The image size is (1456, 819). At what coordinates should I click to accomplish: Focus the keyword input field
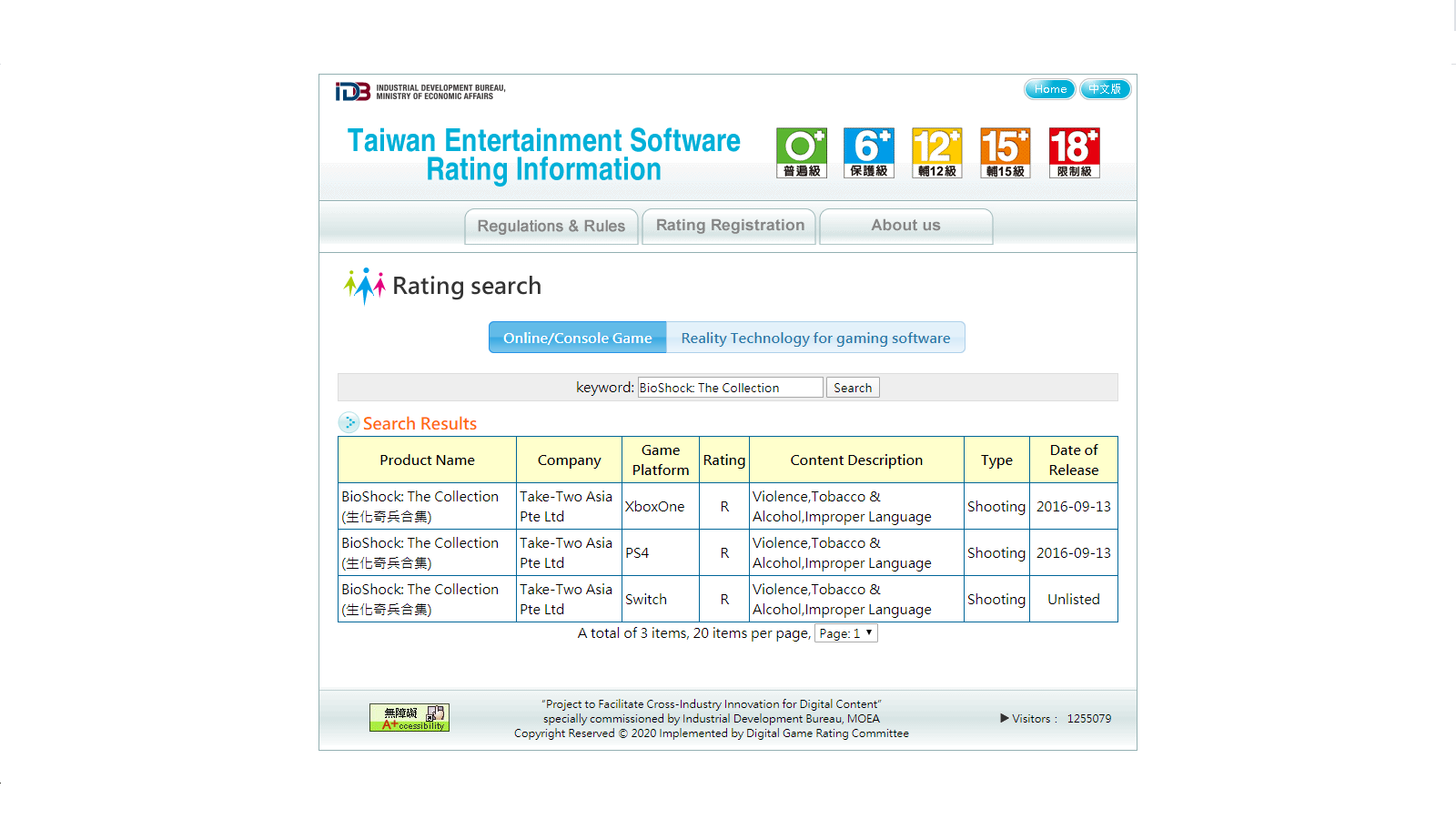pyautogui.click(x=731, y=388)
